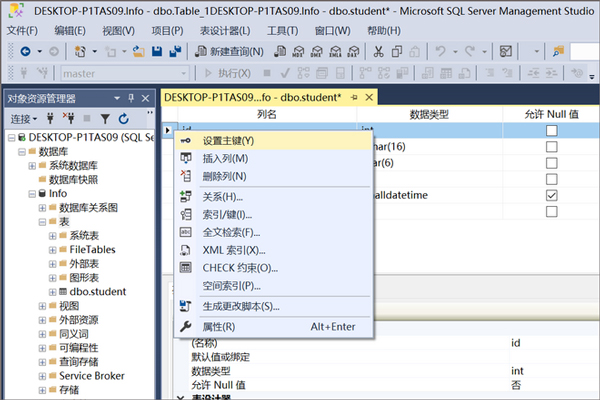Expand the dbo.student table node
The width and height of the screenshot is (600, 400).
51,291
